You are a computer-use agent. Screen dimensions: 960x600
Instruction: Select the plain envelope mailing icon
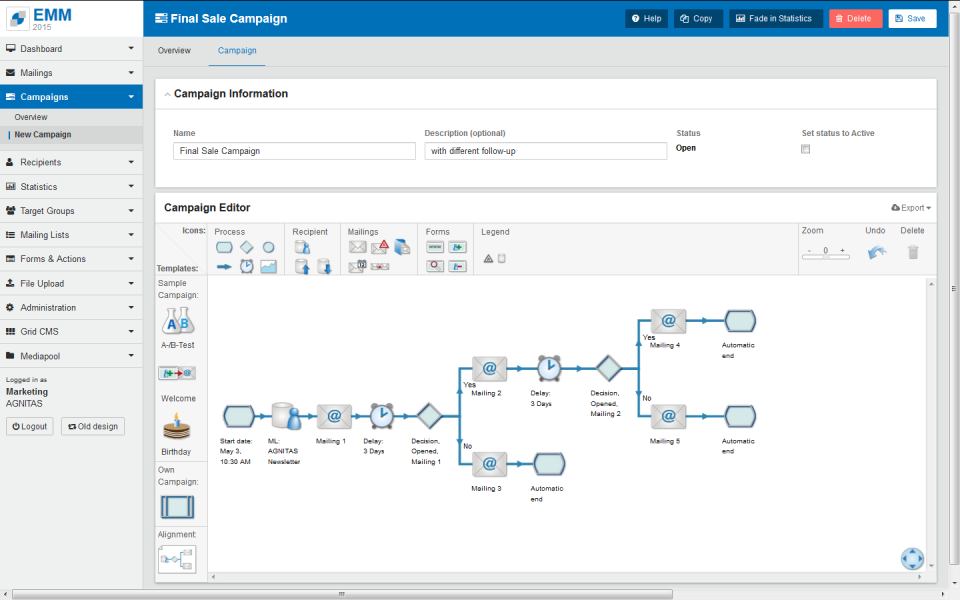coord(358,247)
